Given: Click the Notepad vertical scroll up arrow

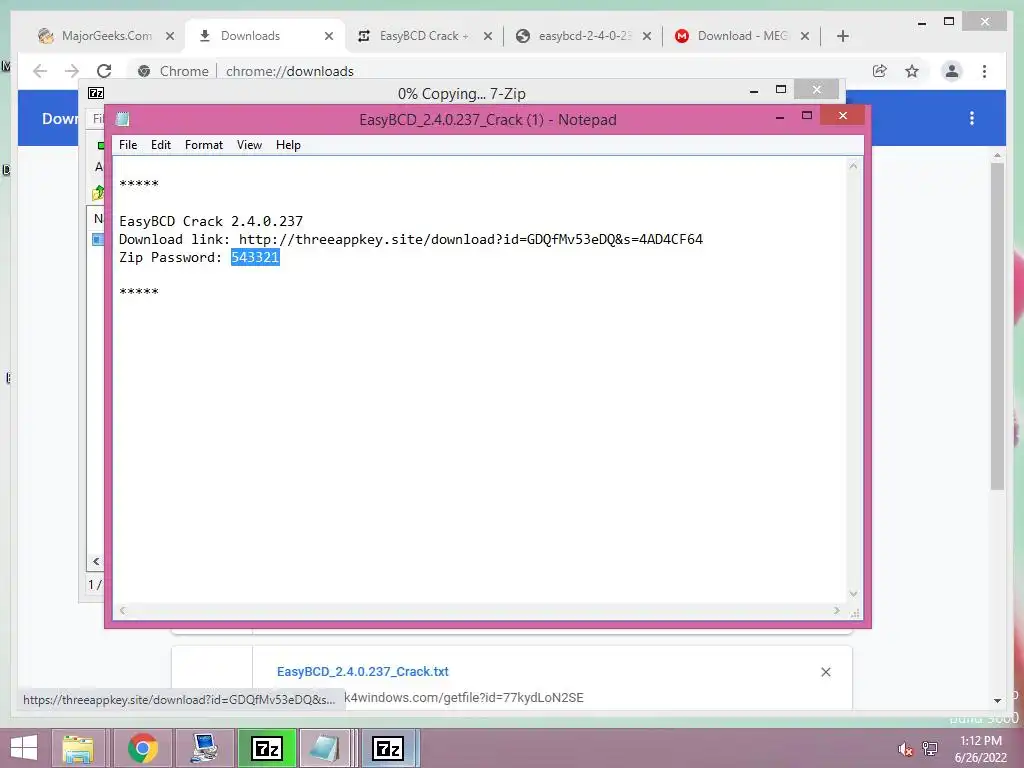Looking at the screenshot, I should [x=853, y=167].
